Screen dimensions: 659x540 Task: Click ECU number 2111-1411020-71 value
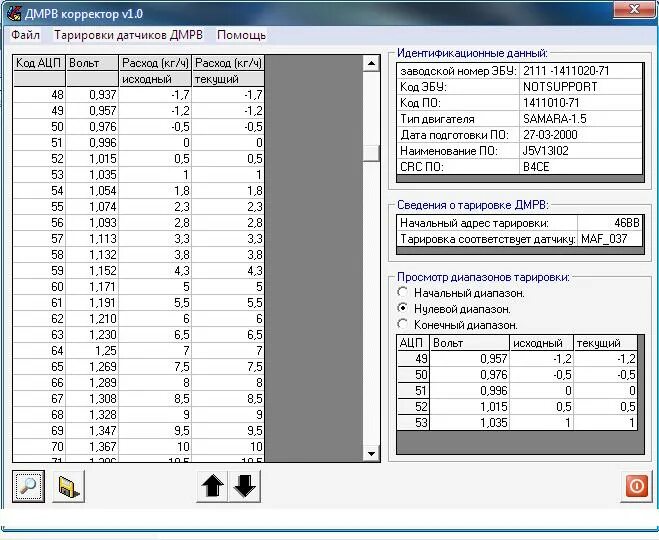[581, 71]
